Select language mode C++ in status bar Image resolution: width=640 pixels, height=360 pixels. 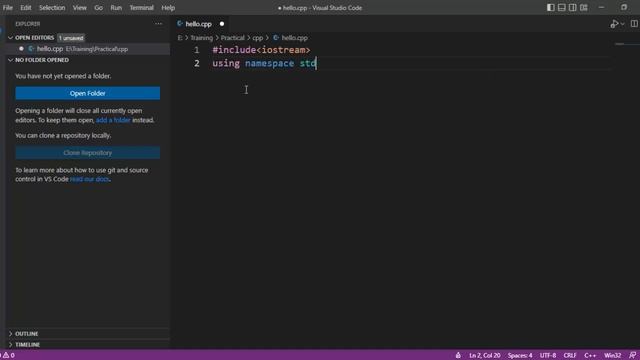click(x=590, y=356)
